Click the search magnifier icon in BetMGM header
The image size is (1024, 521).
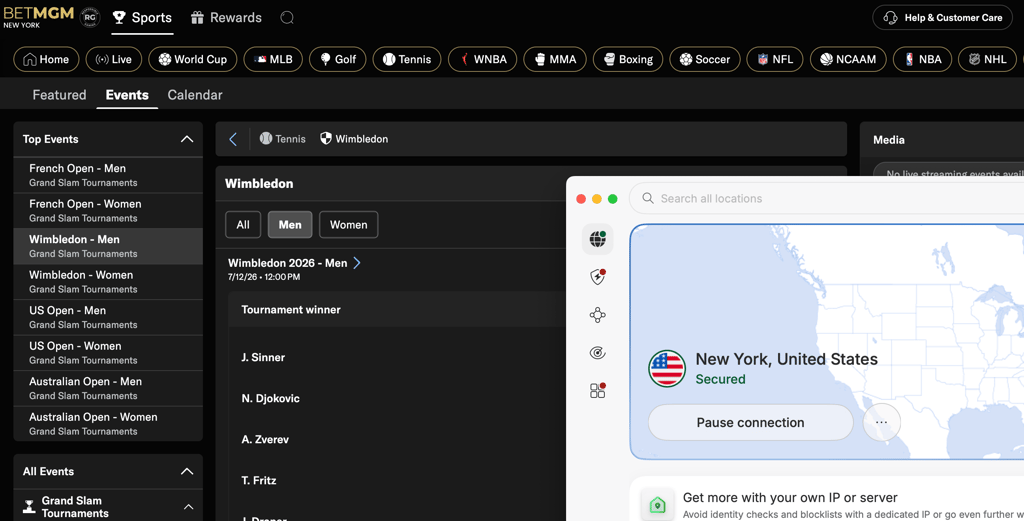287,18
